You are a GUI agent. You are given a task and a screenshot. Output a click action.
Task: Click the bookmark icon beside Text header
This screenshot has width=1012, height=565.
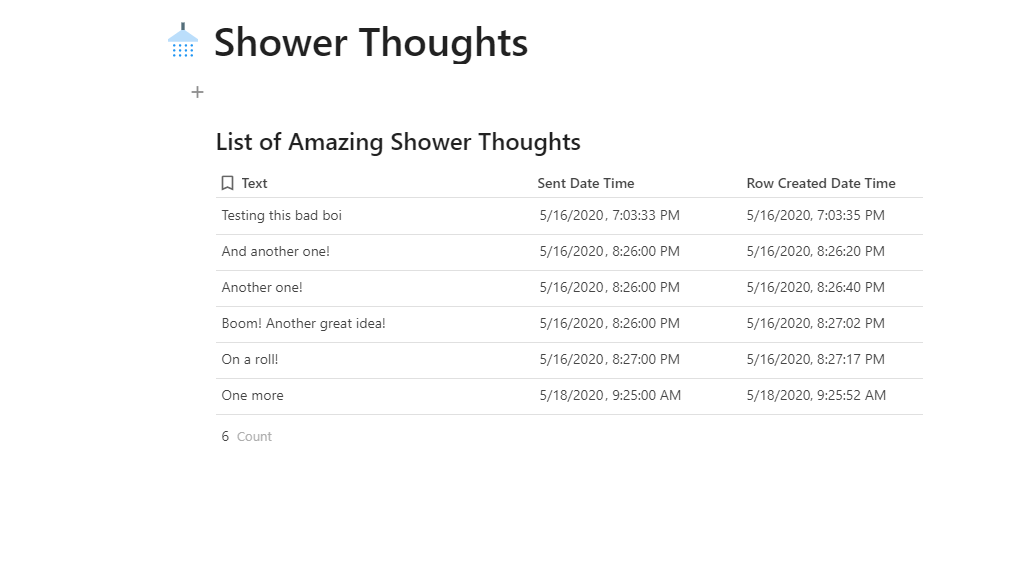(228, 183)
